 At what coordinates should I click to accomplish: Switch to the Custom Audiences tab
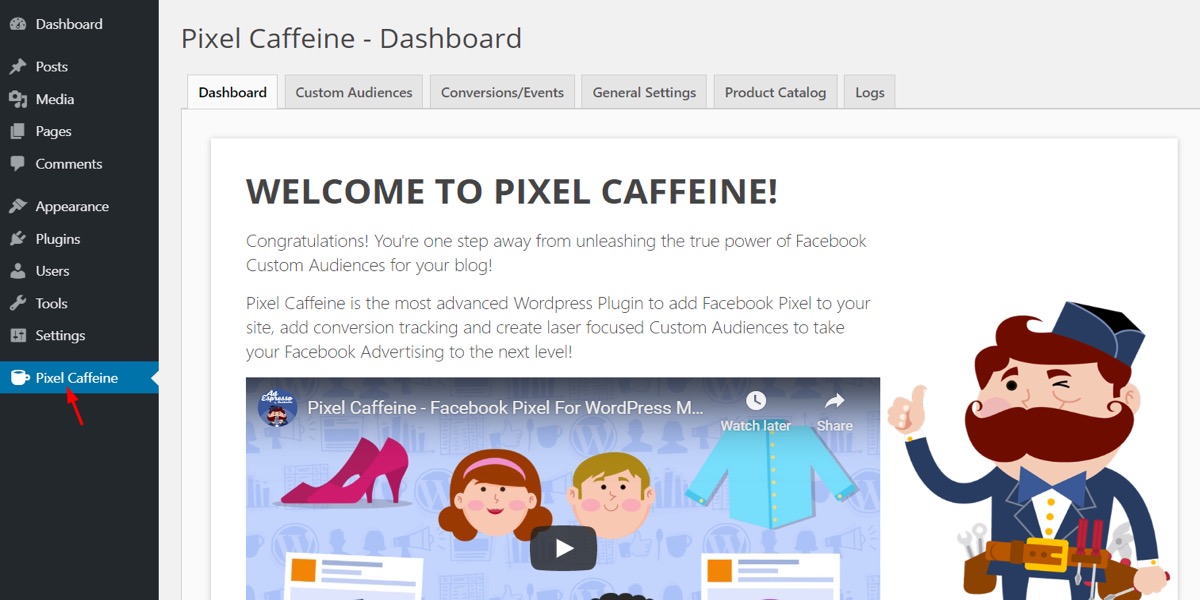coord(354,92)
